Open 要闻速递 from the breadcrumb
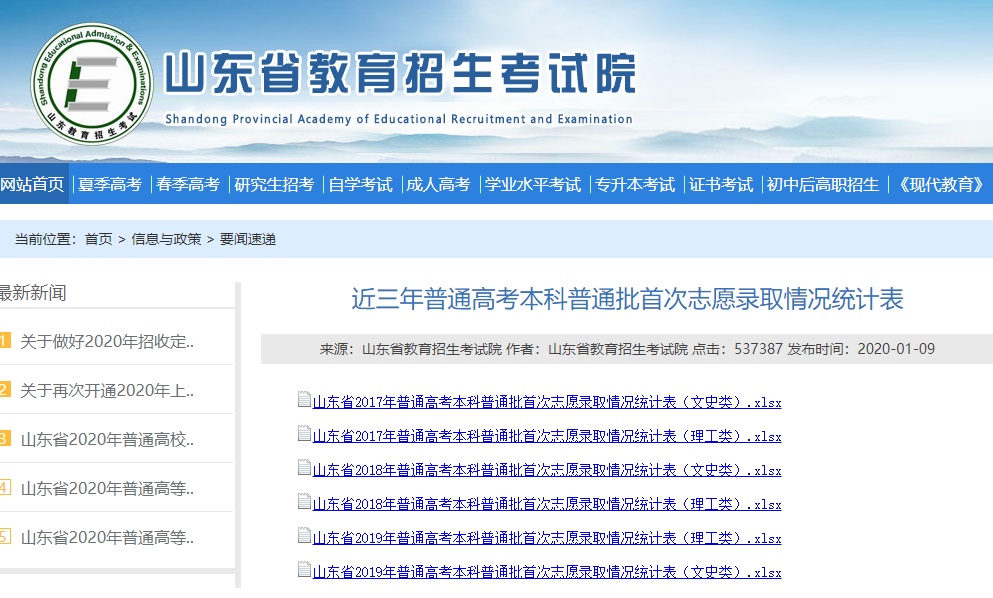Image resolution: width=993 pixels, height=598 pixels. pos(247,239)
